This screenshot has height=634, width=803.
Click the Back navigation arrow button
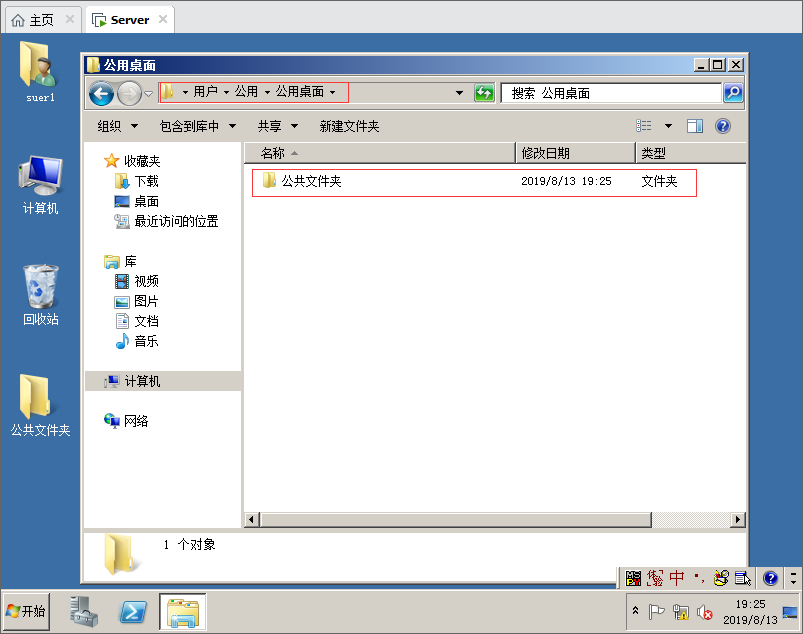101,93
